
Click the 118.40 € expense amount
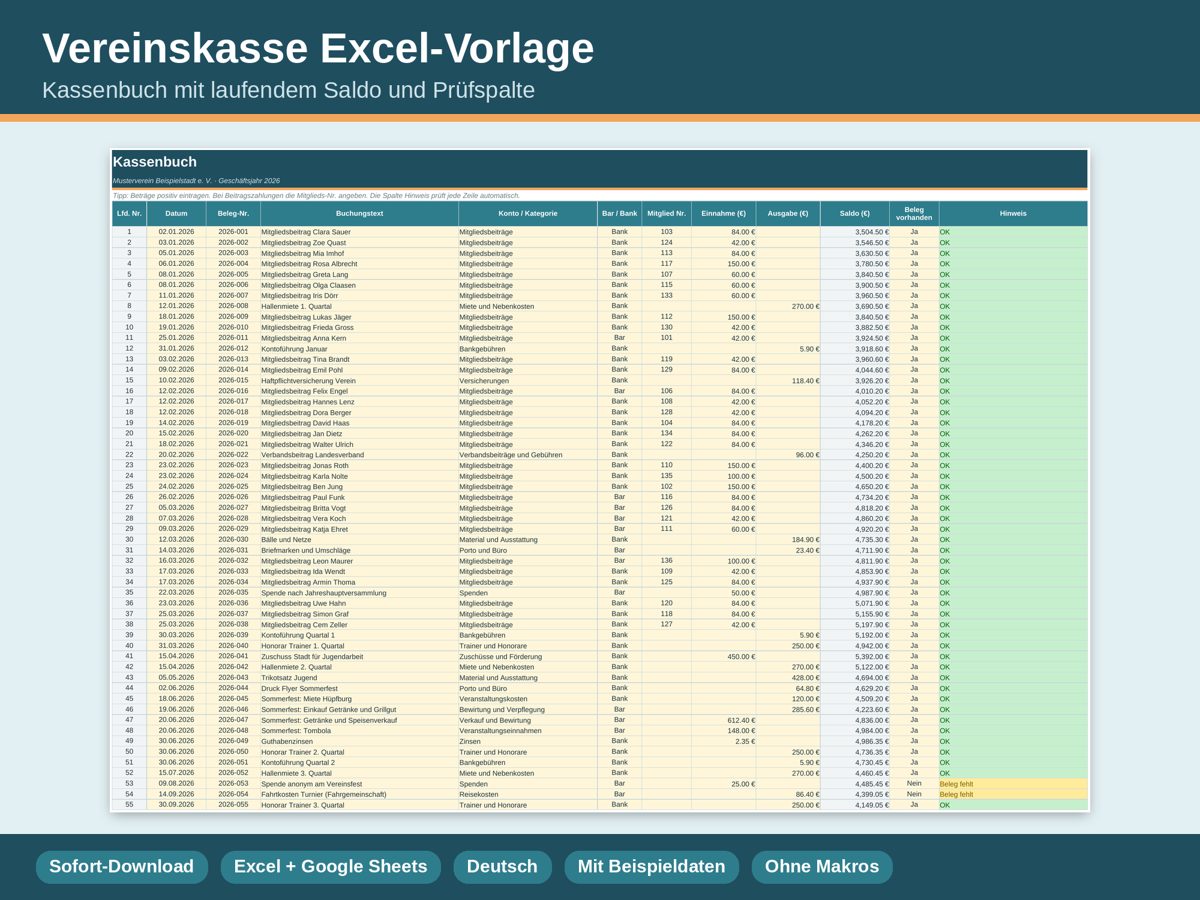tap(788, 381)
